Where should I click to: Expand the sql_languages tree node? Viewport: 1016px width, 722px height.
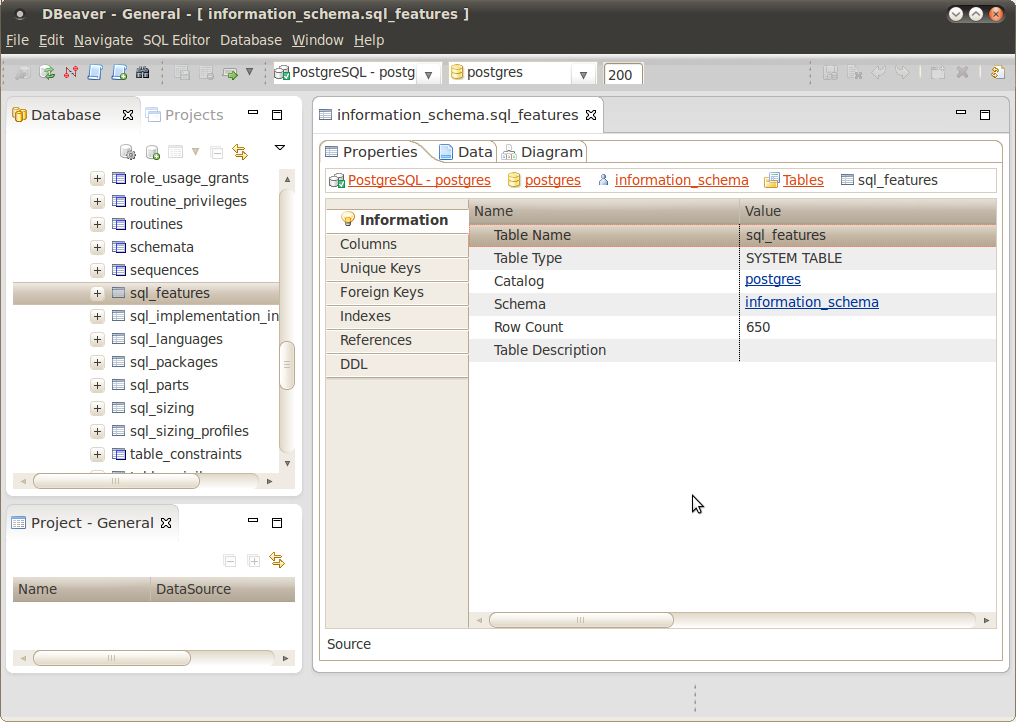point(97,339)
